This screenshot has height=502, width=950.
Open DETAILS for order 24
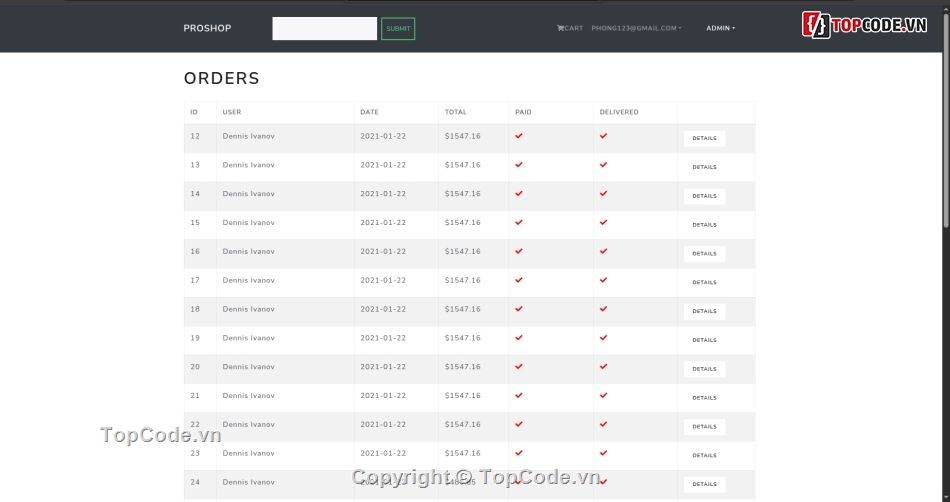(x=704, y=484)
